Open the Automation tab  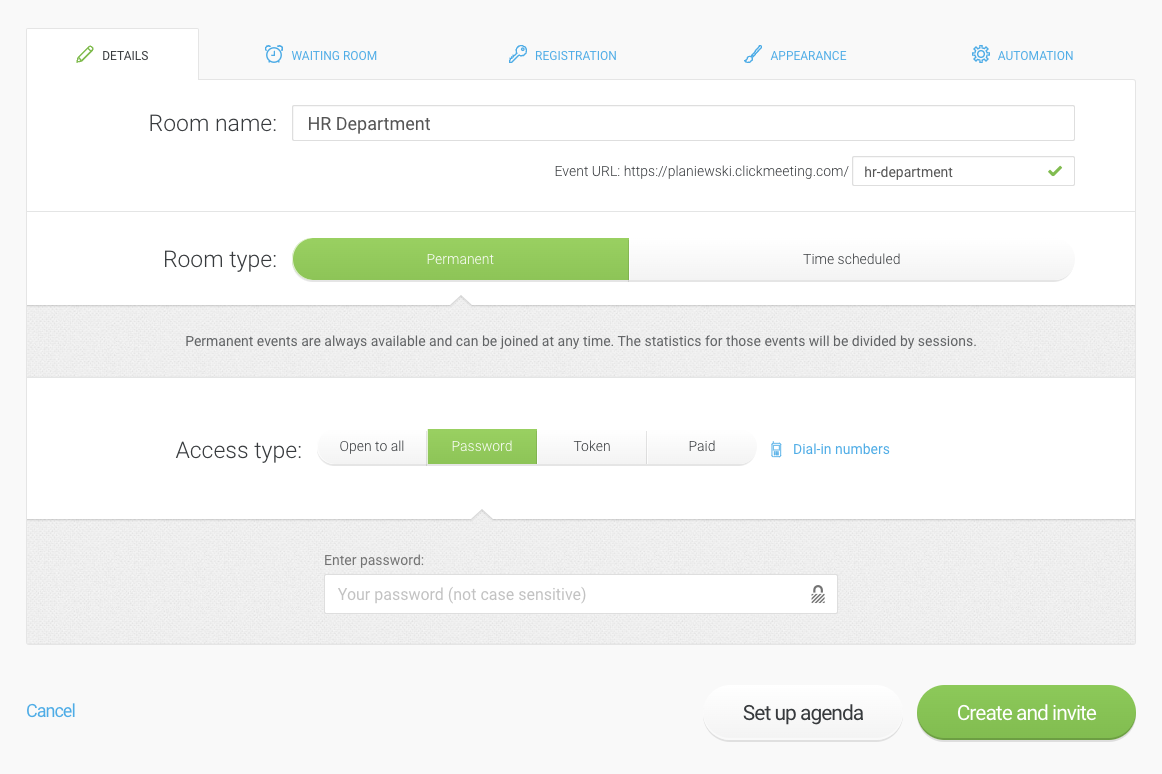point(1023,55)
